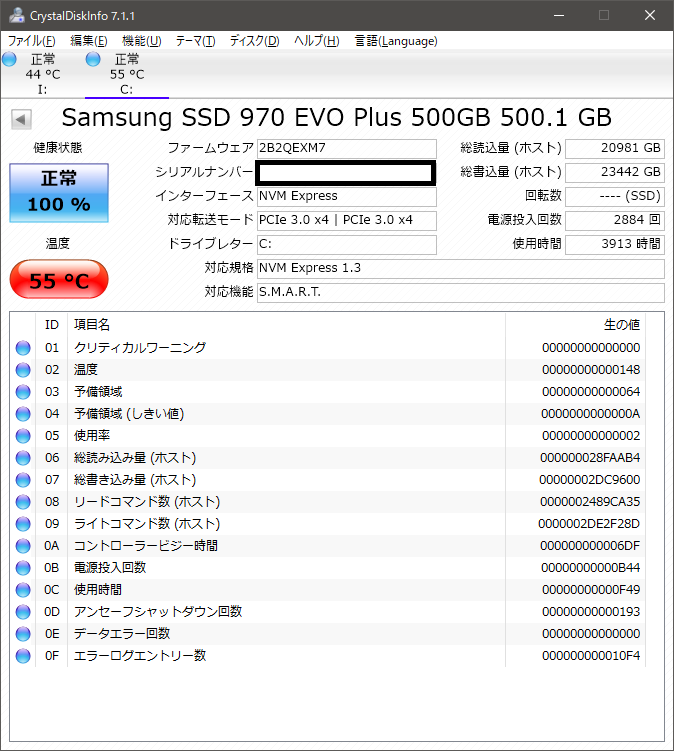Click status orb for クリティカルワーニング row
This screenshot has height=751, width=674.
pyautogui.click(x=23, y=348)
